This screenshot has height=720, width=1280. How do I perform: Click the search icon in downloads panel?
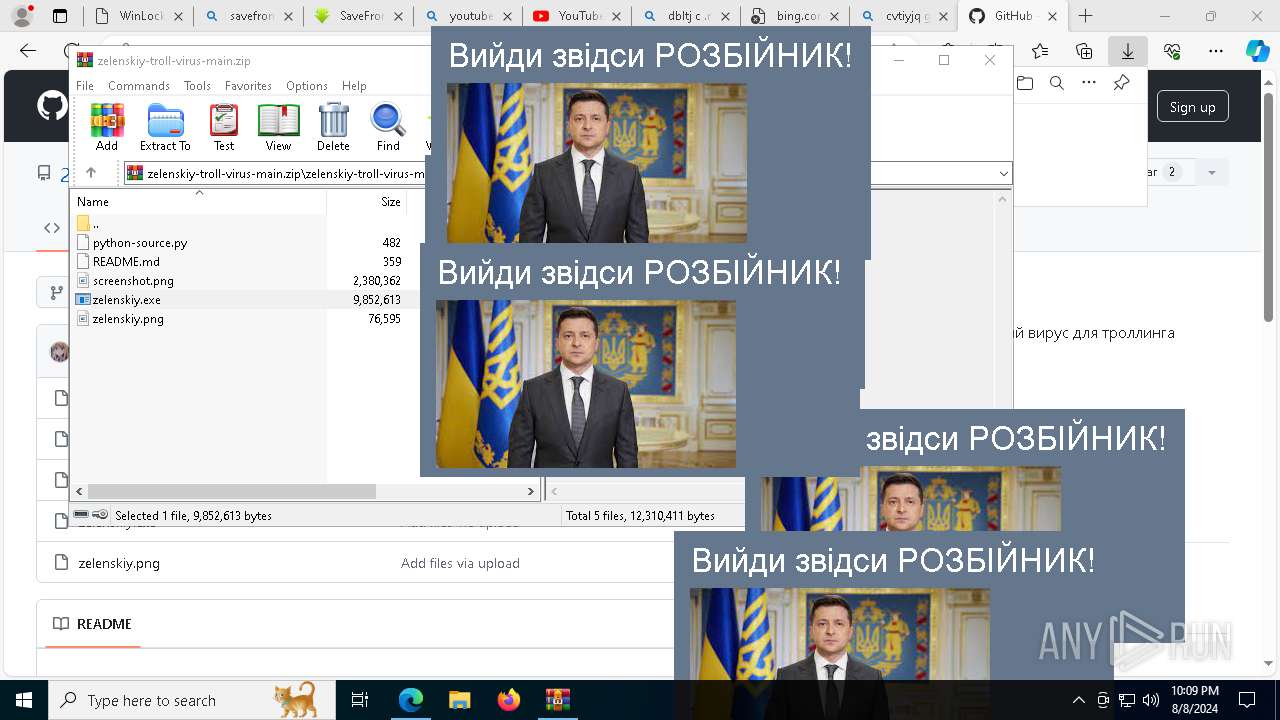tap(1056, 83)
